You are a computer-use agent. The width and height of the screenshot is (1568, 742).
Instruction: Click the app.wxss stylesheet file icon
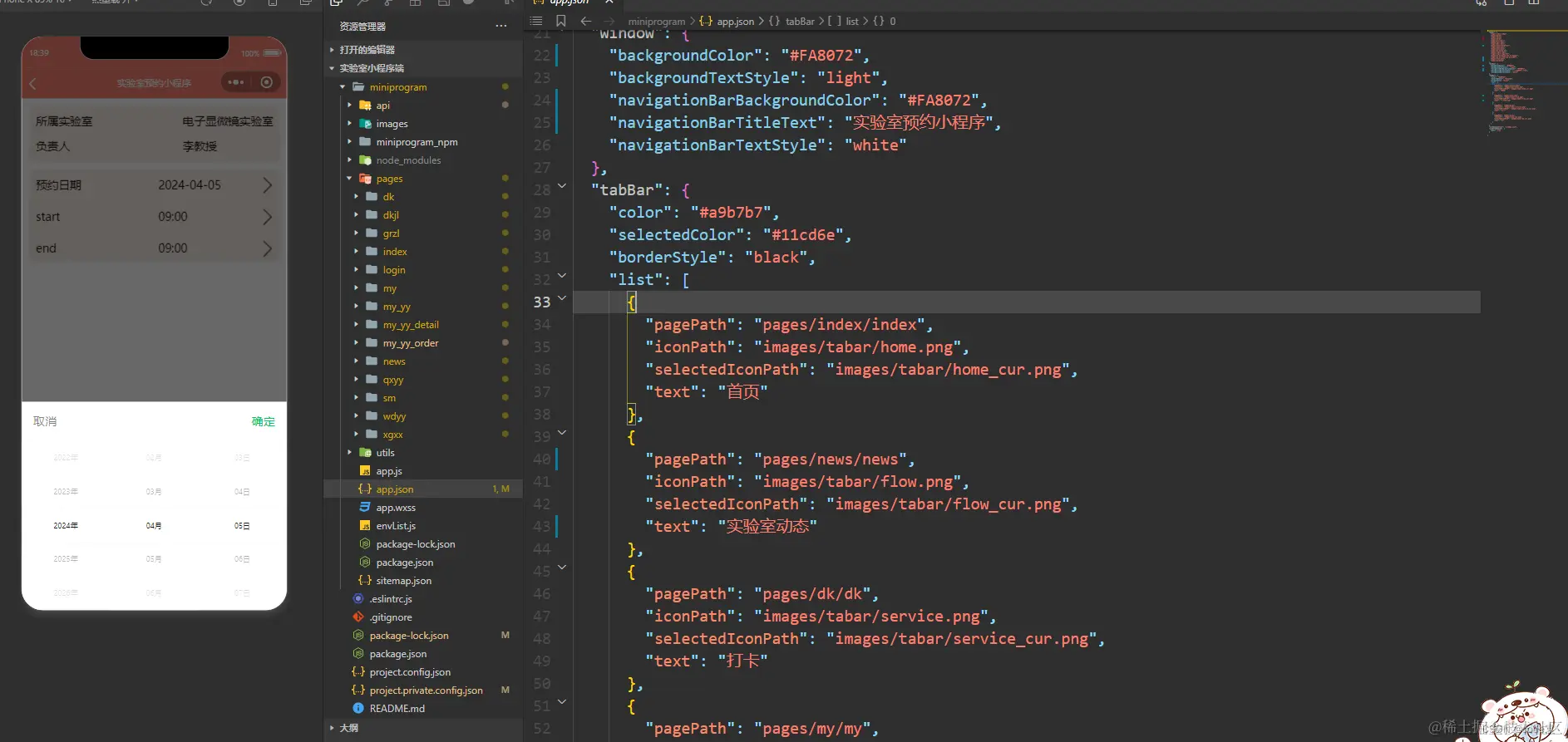point(365,508)
